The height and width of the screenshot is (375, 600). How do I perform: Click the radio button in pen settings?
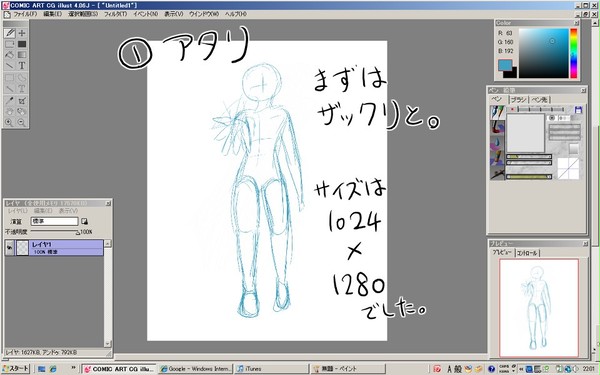pos(551,118)
